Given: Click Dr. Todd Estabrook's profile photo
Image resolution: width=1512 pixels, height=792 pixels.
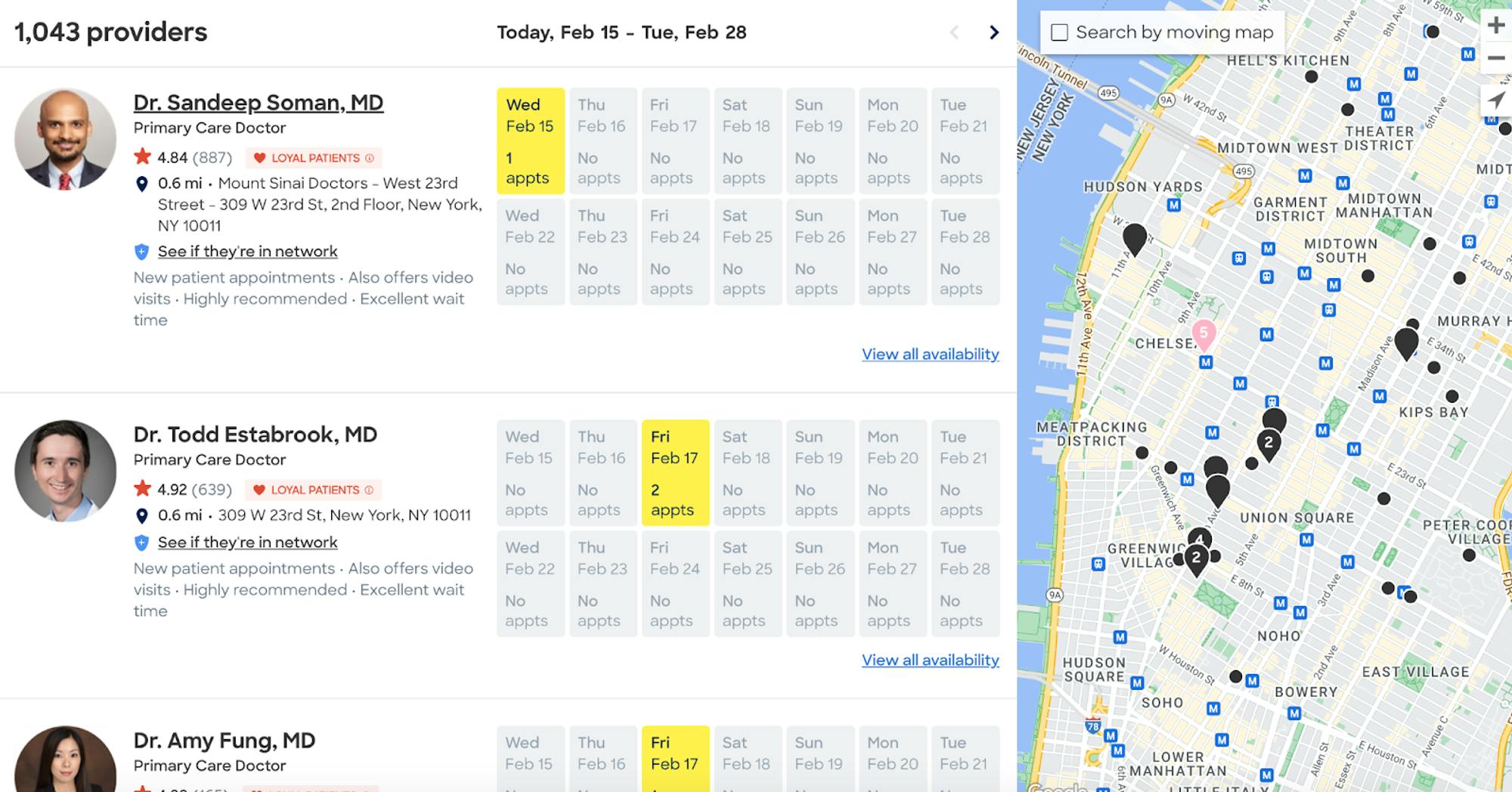Looking at the screenshot, I should pyautogui.click(x=66, y=471).
